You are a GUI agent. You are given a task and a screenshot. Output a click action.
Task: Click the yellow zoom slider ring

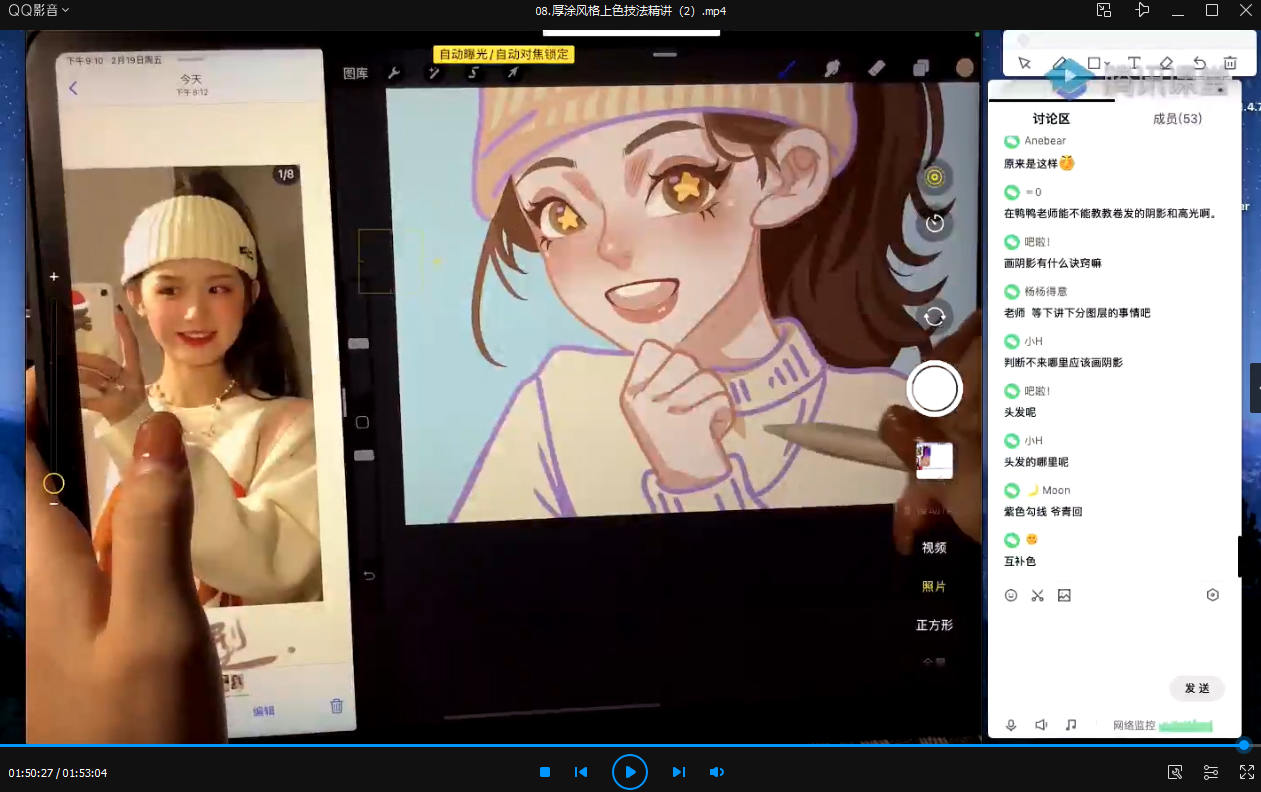tap(54, 484)
